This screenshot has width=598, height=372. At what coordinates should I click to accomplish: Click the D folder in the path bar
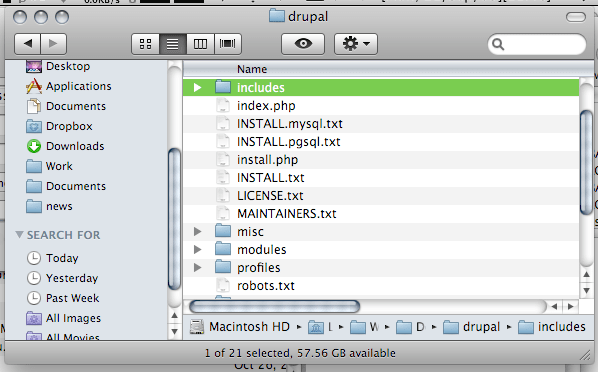(411, 327)
